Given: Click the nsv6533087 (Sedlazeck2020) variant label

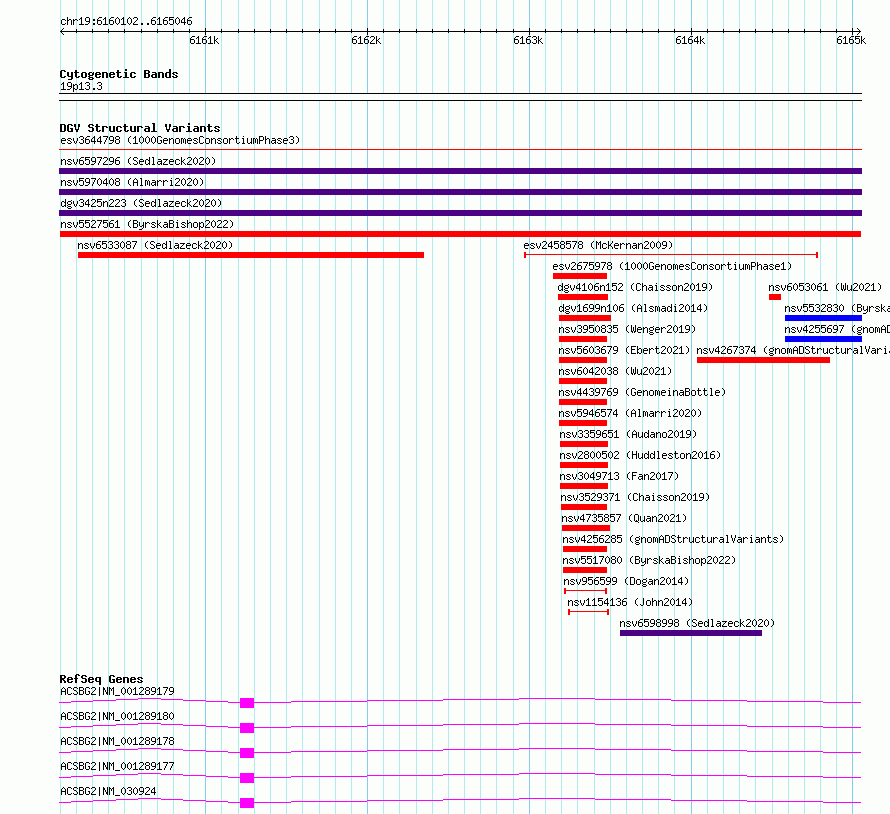Looking at the screenshot, I should point(156,245).
